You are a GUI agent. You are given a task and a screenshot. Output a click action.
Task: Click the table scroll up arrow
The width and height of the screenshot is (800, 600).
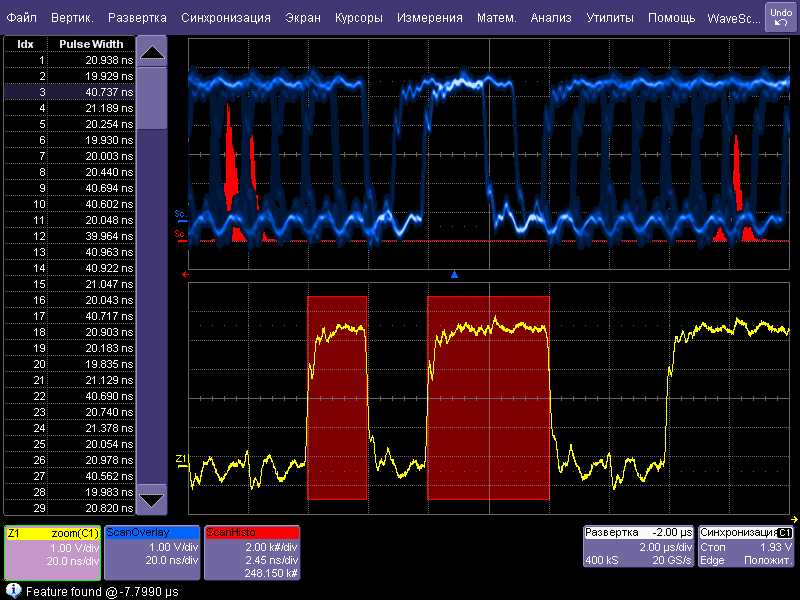point(152,52)
